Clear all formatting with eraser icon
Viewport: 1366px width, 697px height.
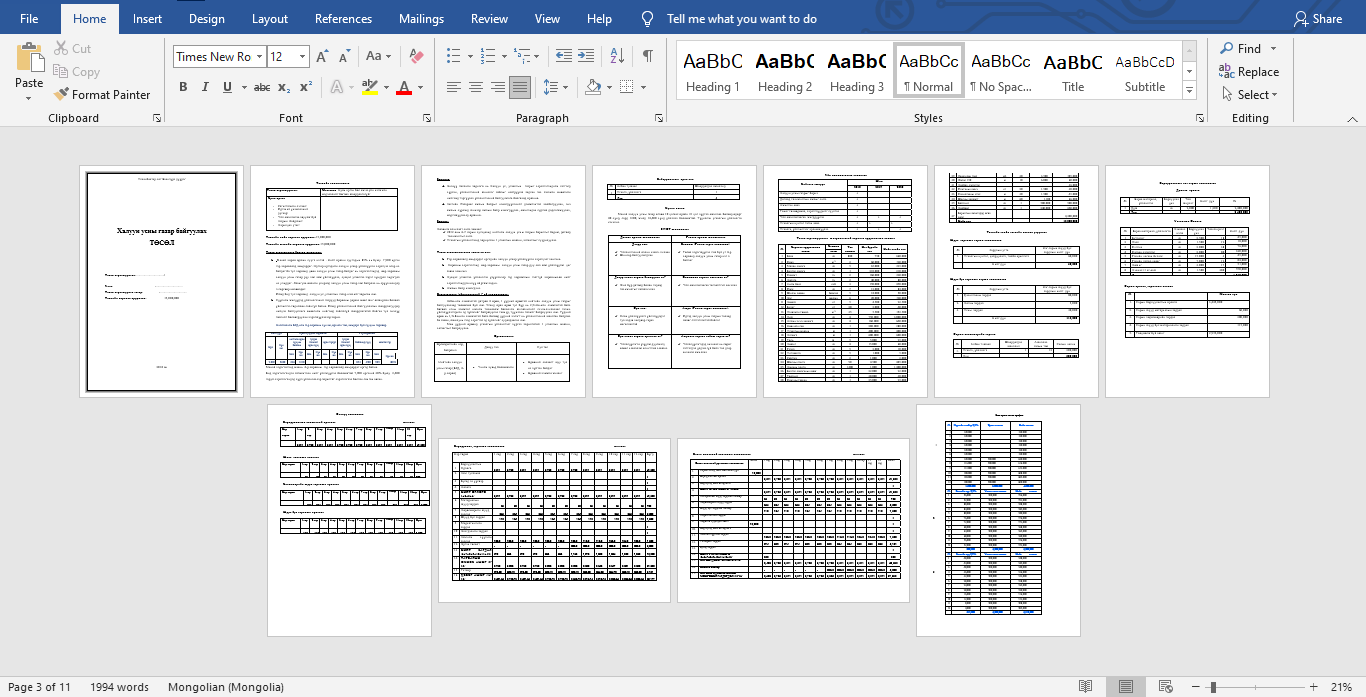click(x=417, y=57)
